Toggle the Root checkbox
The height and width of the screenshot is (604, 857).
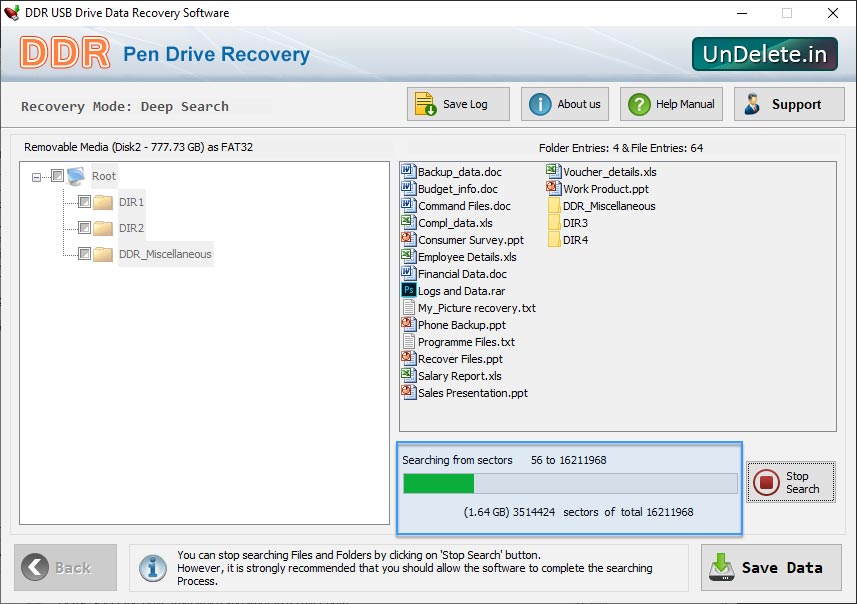pyautogui.click(x=57, y=175)
